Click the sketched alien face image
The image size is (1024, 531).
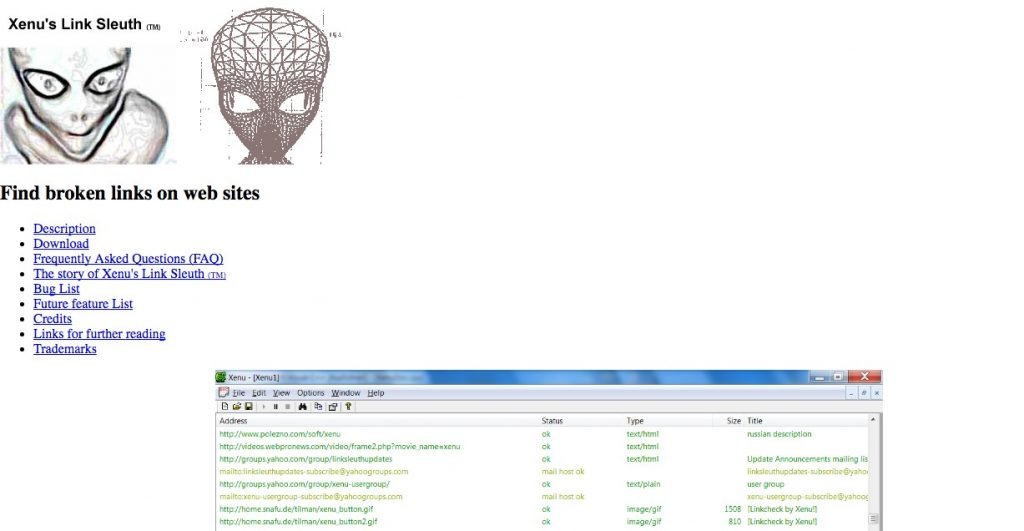click(88, 105)
